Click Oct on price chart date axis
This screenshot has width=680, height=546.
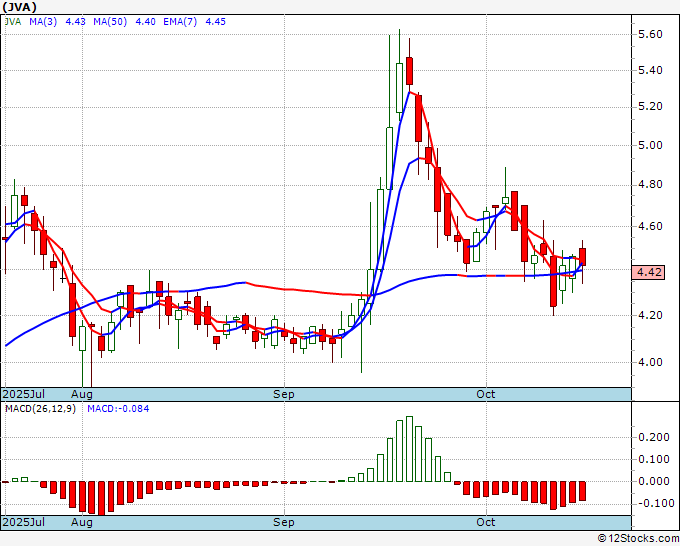pyautogui.click(x=486, y=394)
